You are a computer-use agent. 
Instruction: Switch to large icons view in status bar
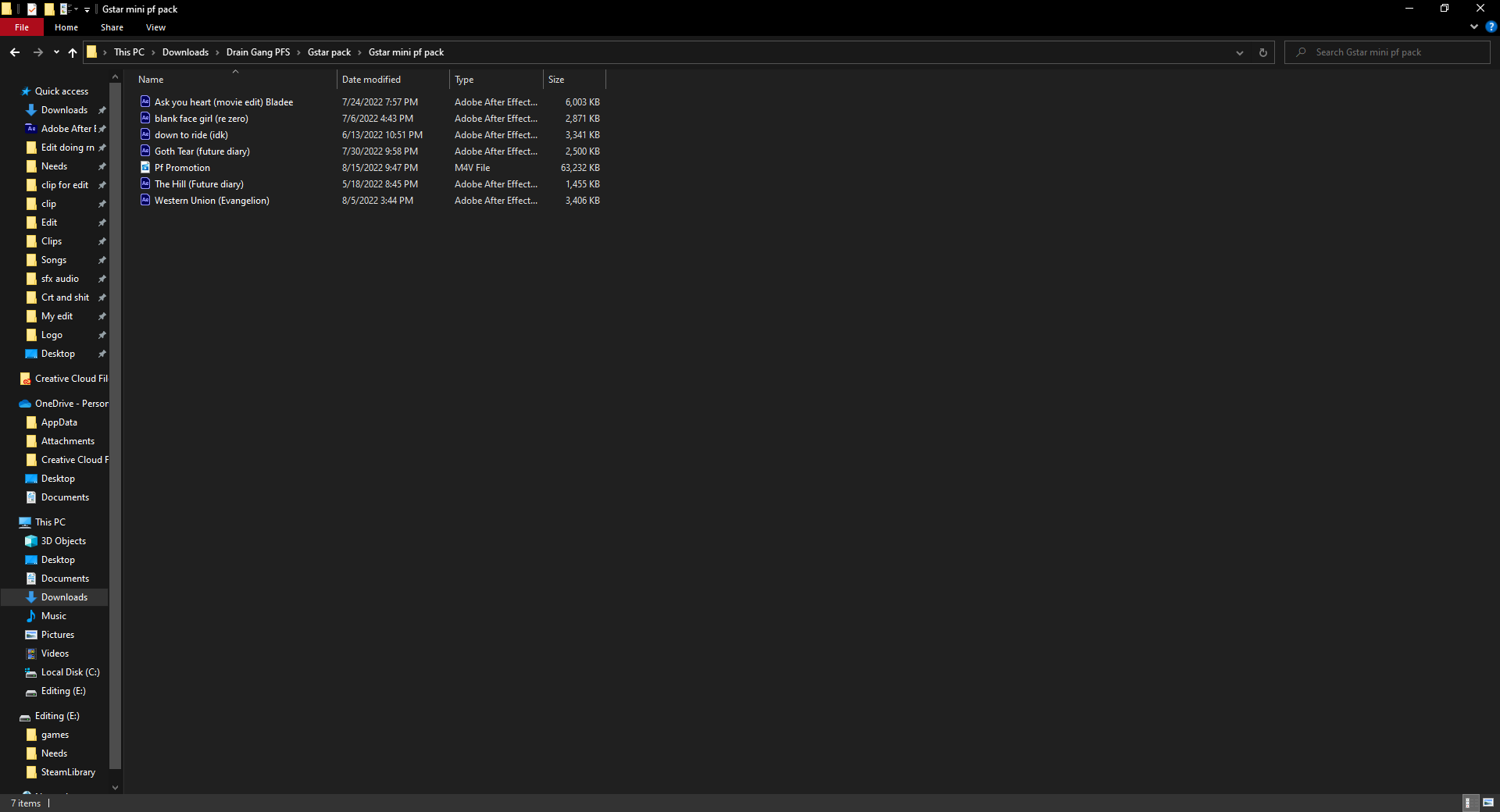(x=1488, y=803)
